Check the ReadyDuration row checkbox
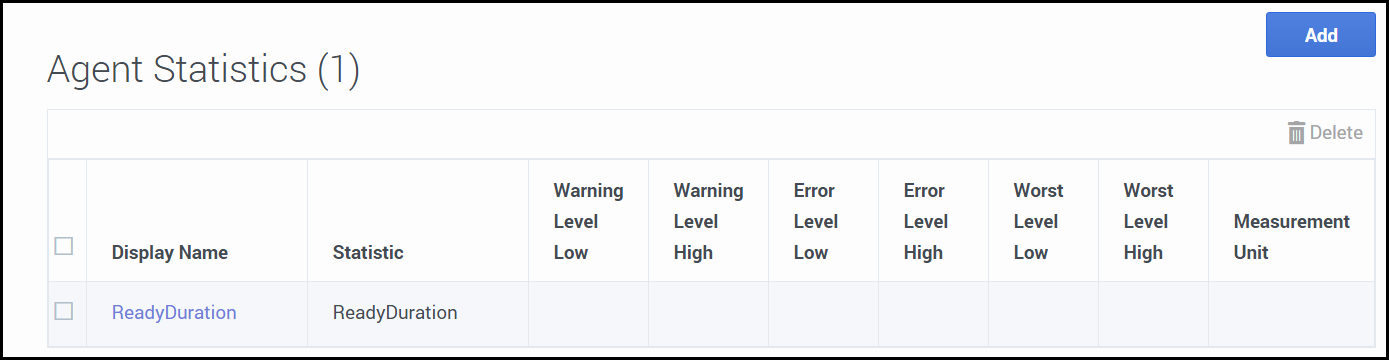This screenshot has height=360, width=1389. click(64, 311)
